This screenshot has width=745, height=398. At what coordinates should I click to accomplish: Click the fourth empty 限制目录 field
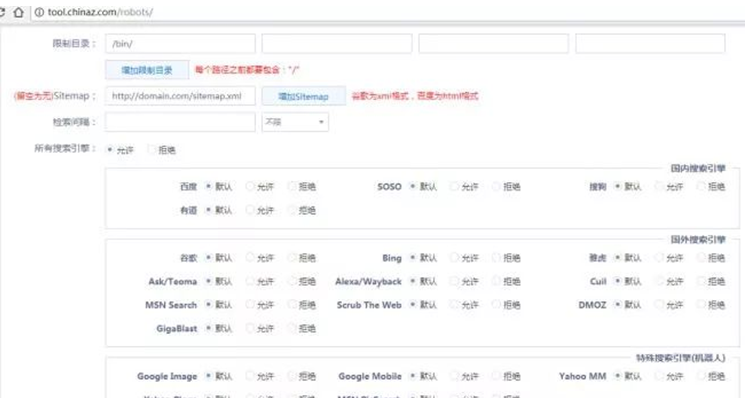click(650, 44)
